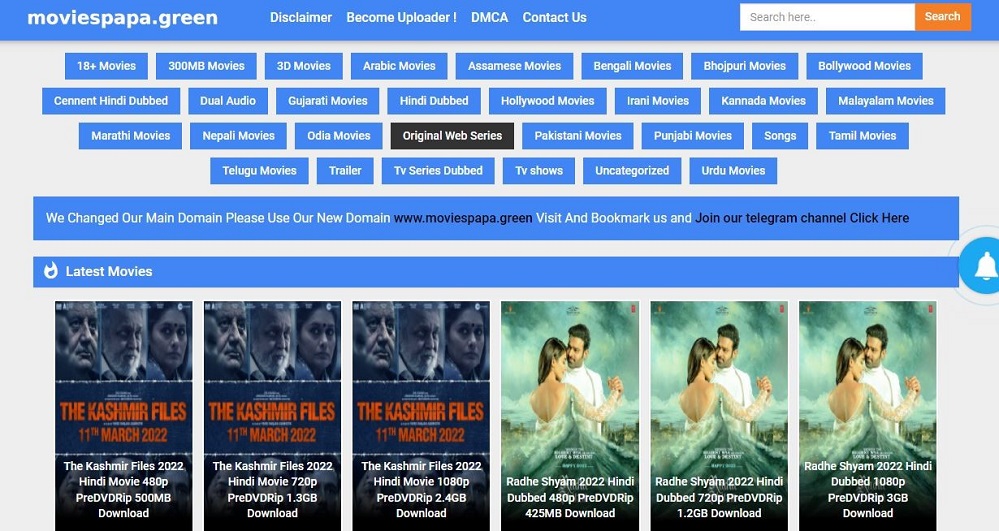Open Become Uploader ! link
The width and height of the screenshot is (999, 531).
pyautogui.click(x=401, y=18)
